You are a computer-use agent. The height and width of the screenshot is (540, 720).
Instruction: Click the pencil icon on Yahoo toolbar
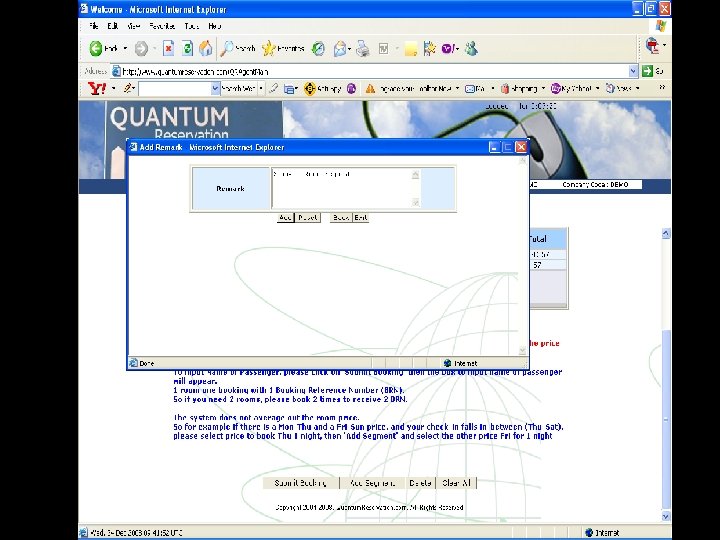(128, 88)
